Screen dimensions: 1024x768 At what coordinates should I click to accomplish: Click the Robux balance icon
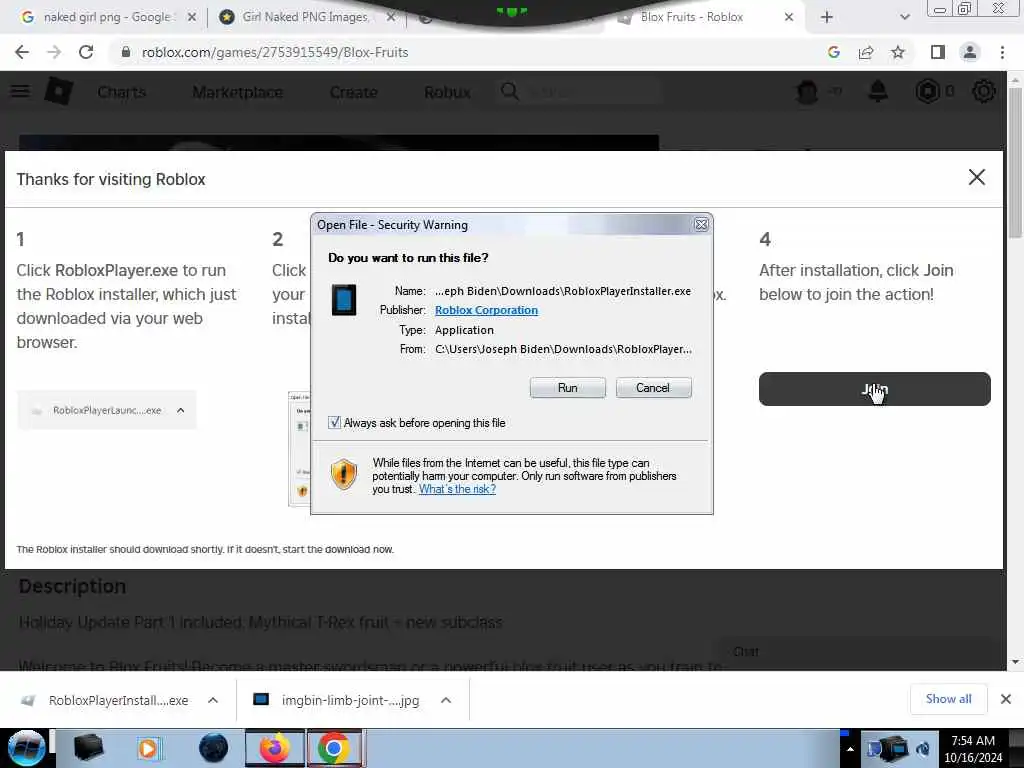coord(927,91)
